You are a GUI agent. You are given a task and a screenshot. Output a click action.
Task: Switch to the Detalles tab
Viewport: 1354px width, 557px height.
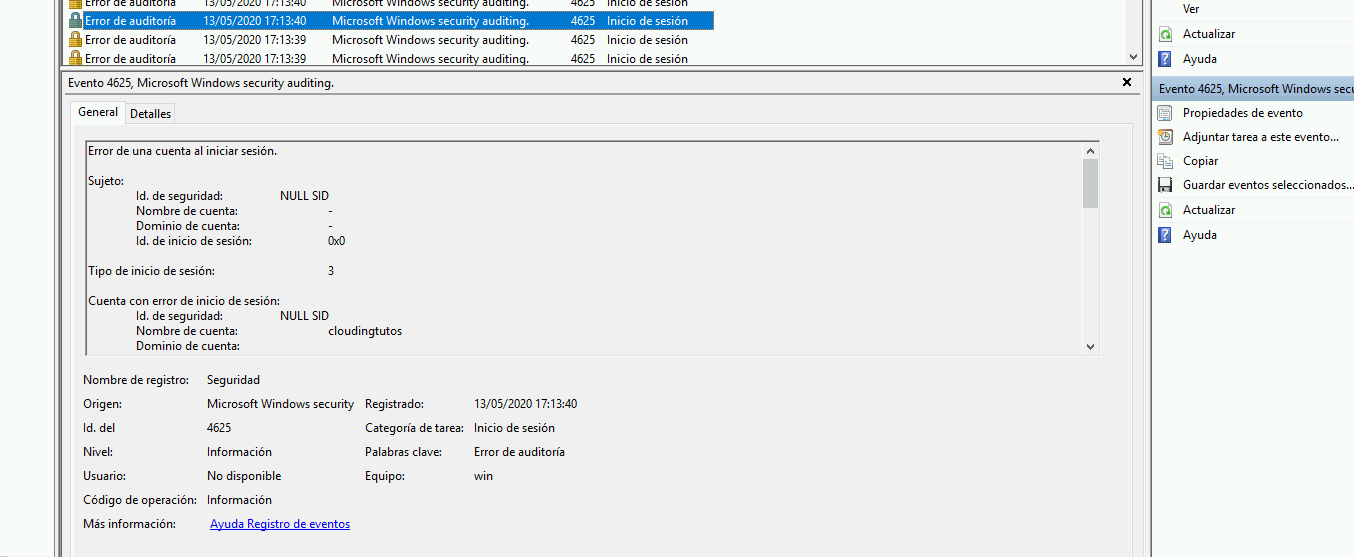point(150,114)
